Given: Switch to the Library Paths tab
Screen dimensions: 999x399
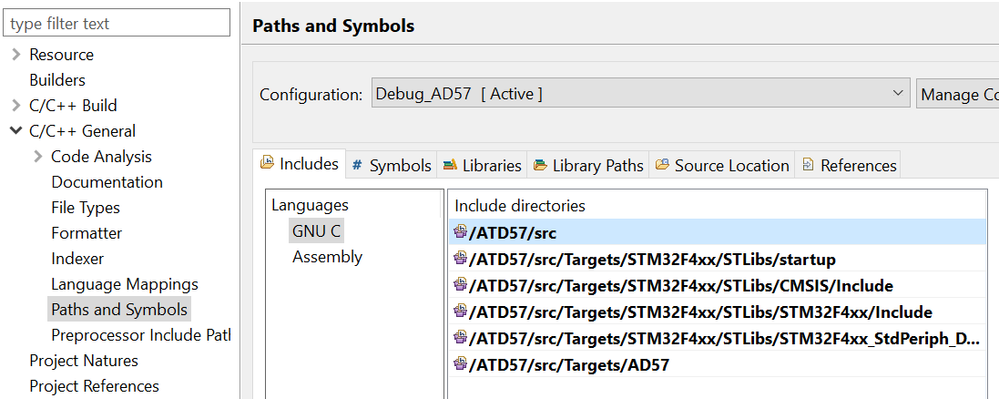Looking at the screenshot, I should (x=589, y=166).
